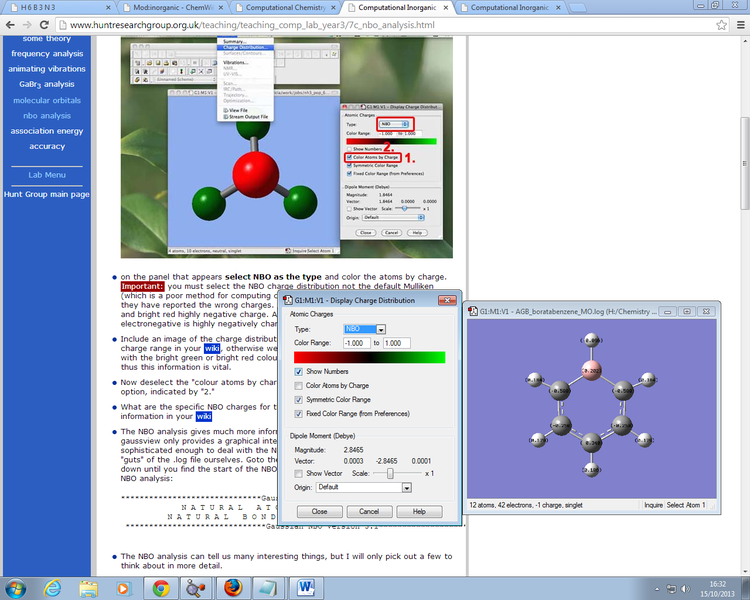Open association energy sidebar link
The width and height of the screenshot is (750, 600).
coord(47,131)
